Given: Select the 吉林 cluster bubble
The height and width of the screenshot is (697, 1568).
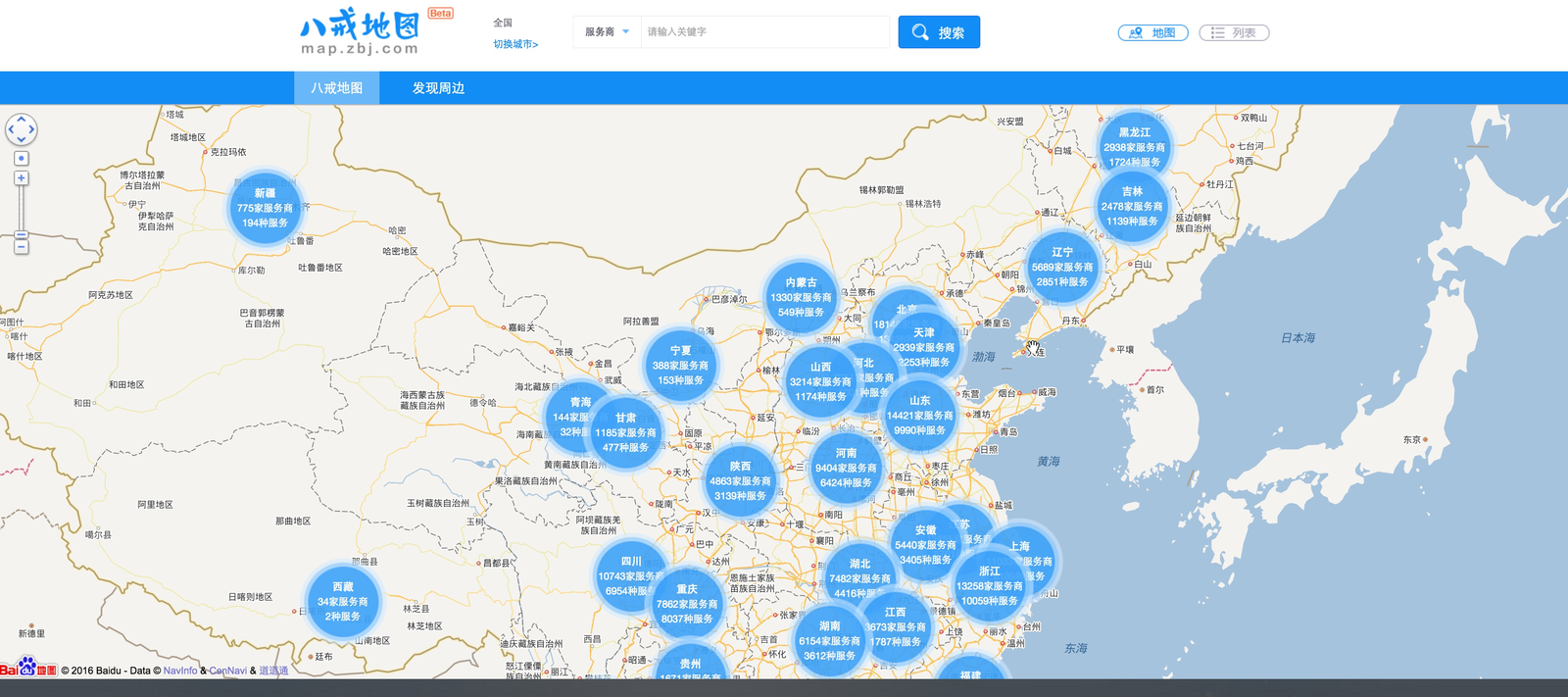Looking at the screenshot, I should click(x=1132, y=206).
